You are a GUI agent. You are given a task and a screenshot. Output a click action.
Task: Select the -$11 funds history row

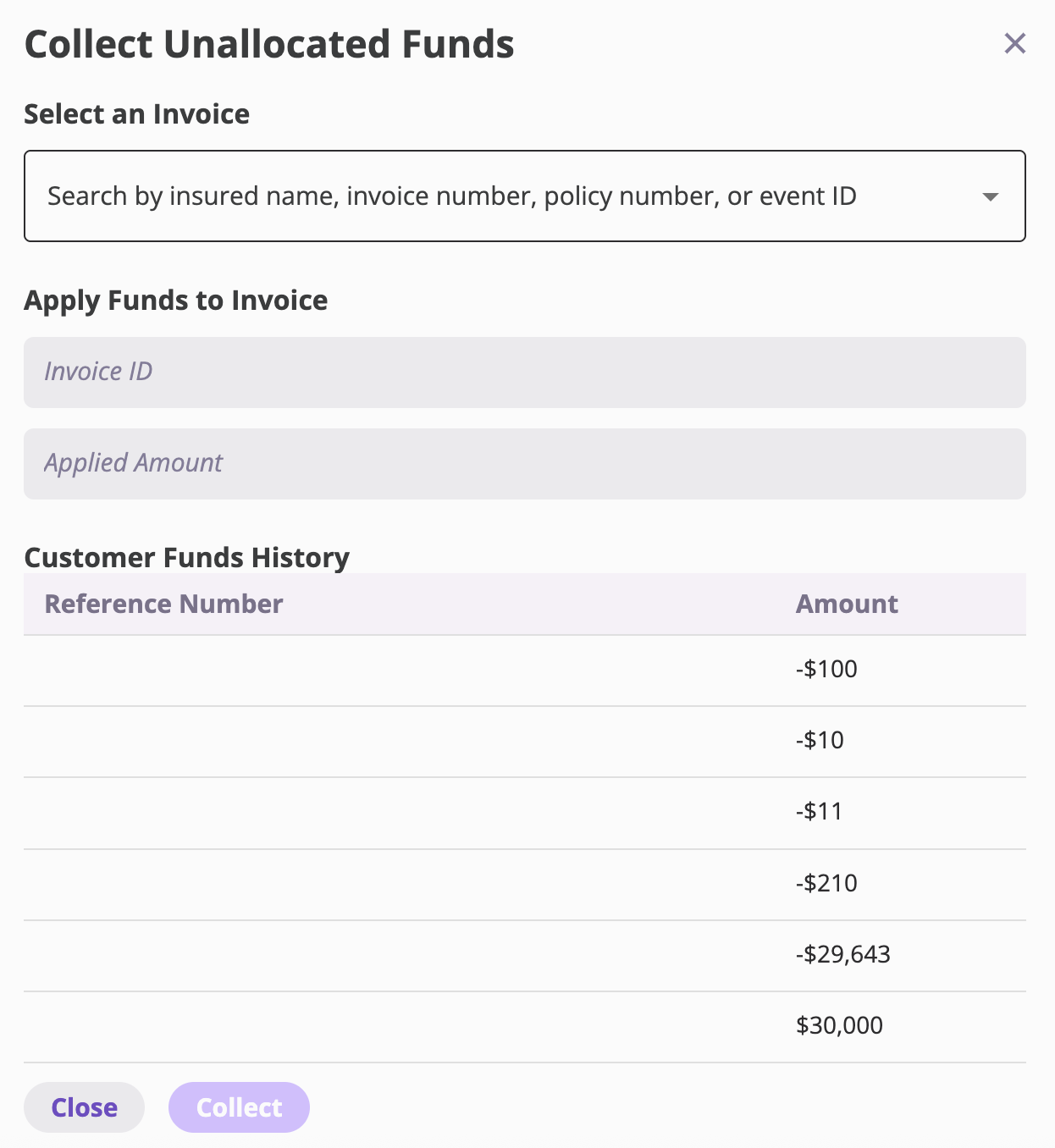pyautogui.click(x=525, y=811)
